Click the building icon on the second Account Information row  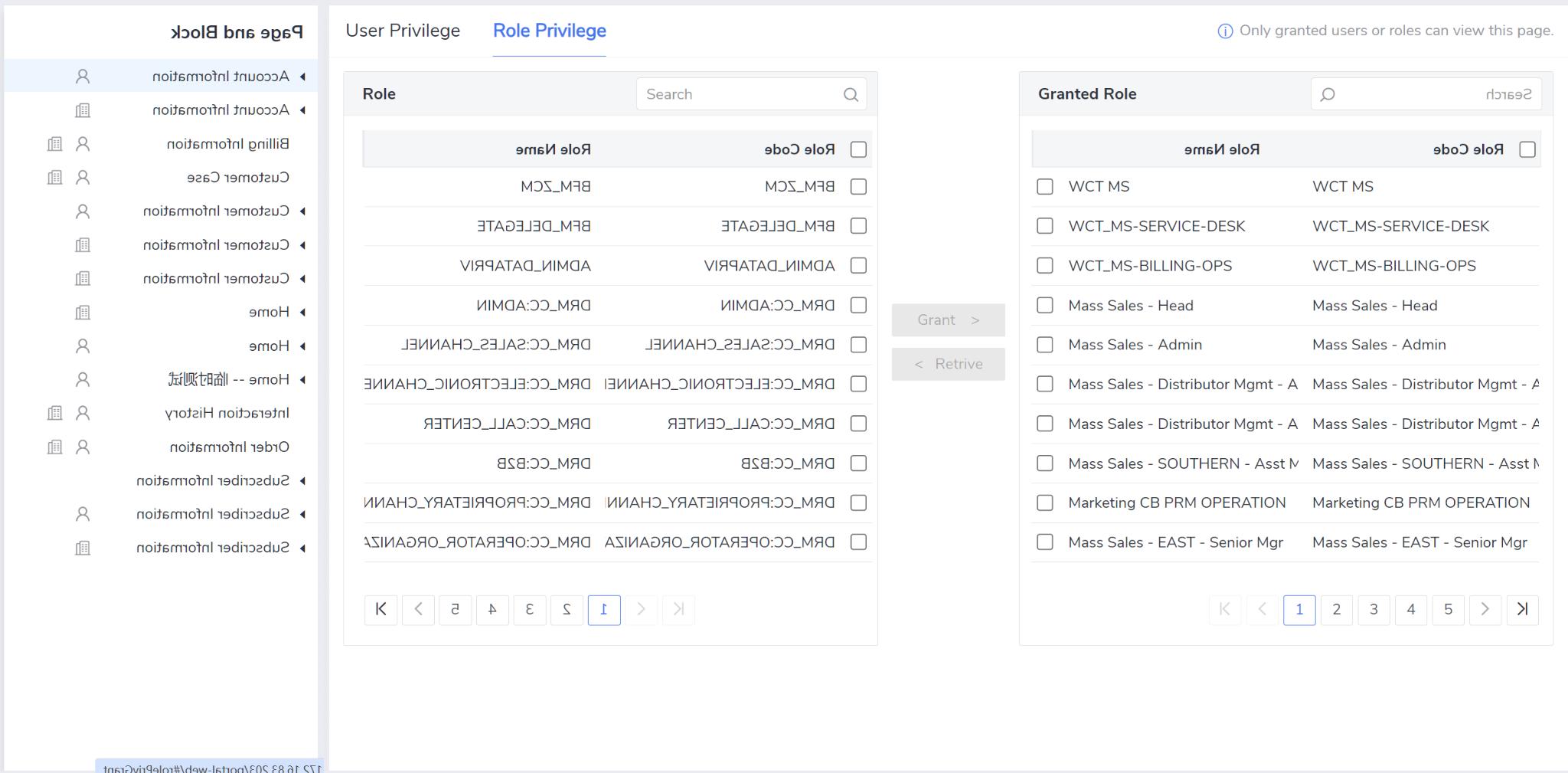pos(83,110)
